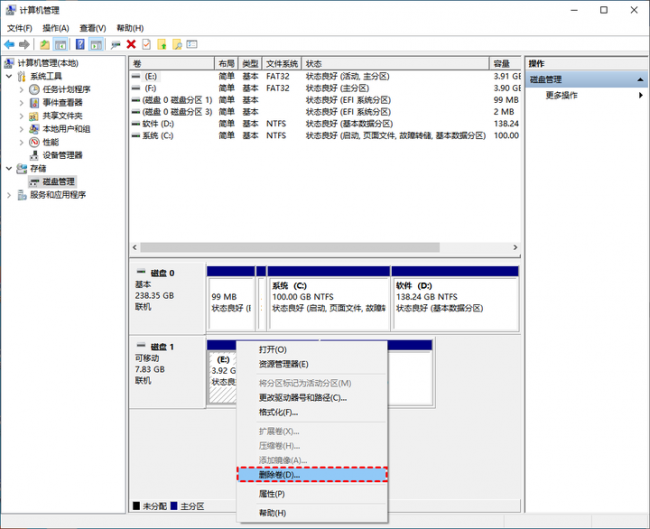650x529 pixels.
Task: Click the 布局 column header
Action: coord(226,63)
